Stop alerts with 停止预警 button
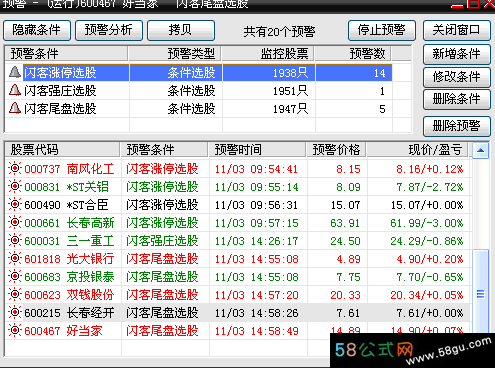Viewport: 495px width, 368px height. (382, 30)
